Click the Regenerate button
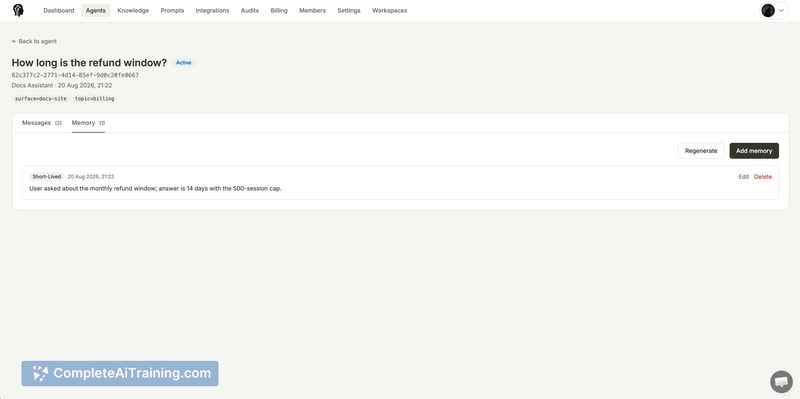Viewport: 800px width, 399px height. pyautogui.click(x=701, y=151)
